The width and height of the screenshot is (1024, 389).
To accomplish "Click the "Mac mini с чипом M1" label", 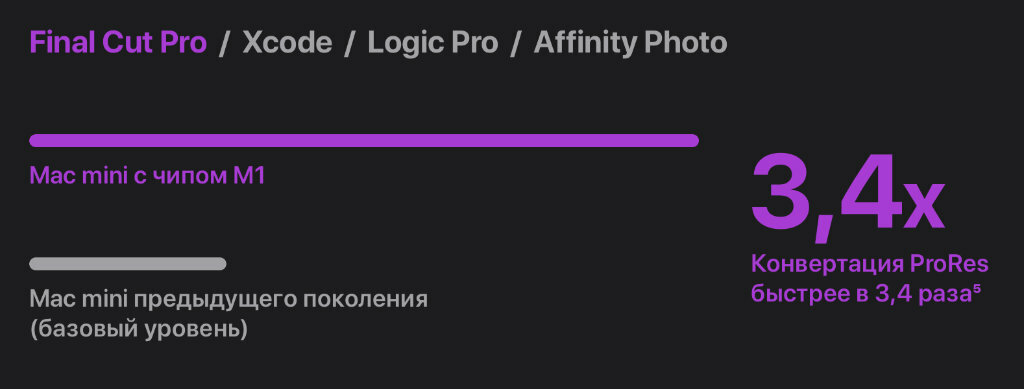I will click(147, 176).
